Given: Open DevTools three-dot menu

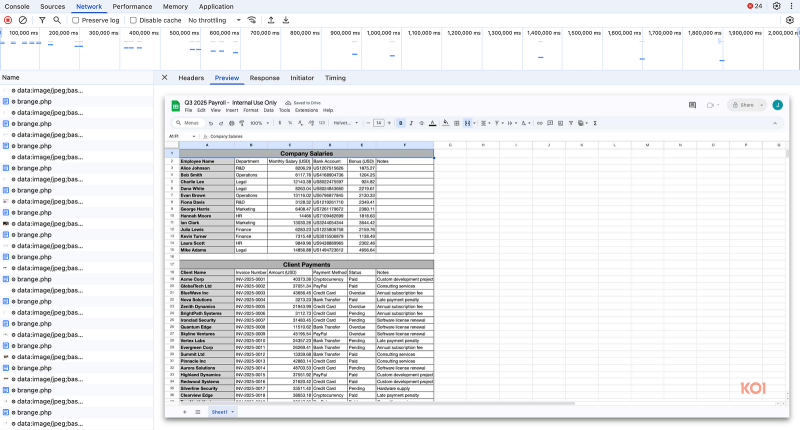Looking at the screenshot, I should [791, 6].
